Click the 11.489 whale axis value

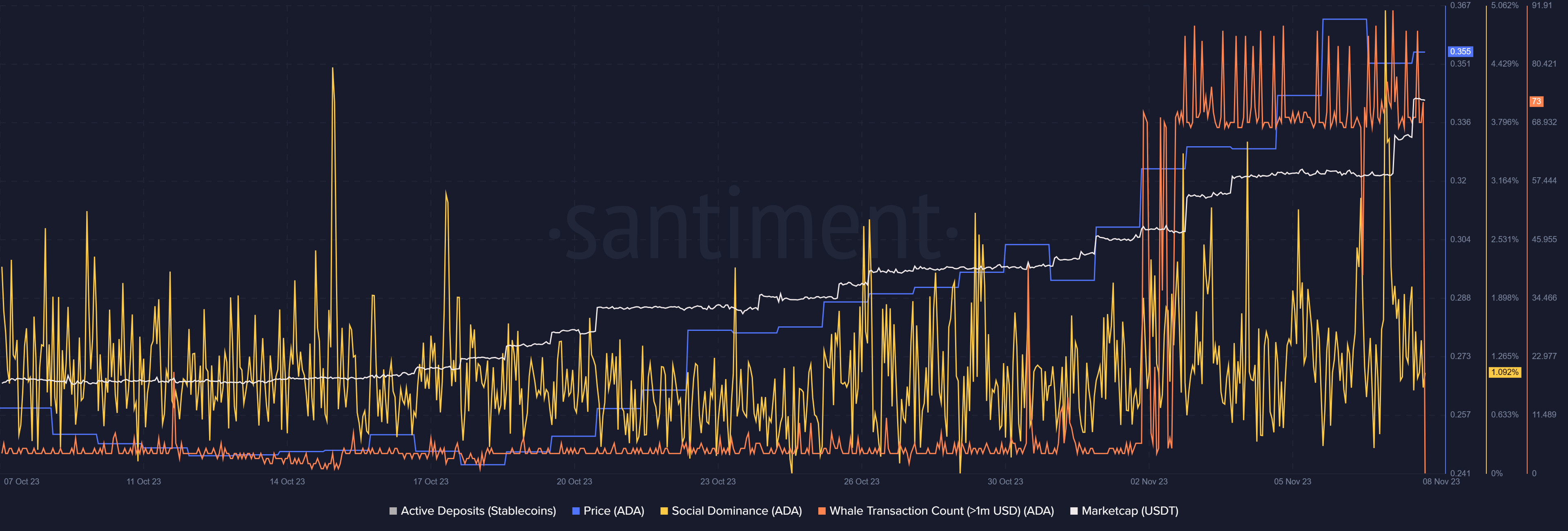pyautogui.click(x=1544, y=415)
